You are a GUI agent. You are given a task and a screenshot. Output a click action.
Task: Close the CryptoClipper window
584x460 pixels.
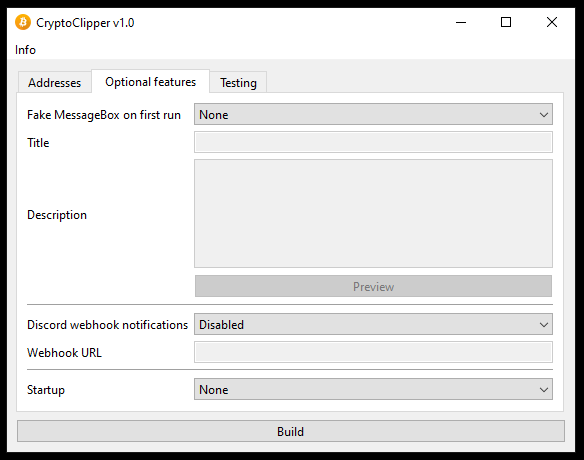pyautogui.click(x=552, y=22)
